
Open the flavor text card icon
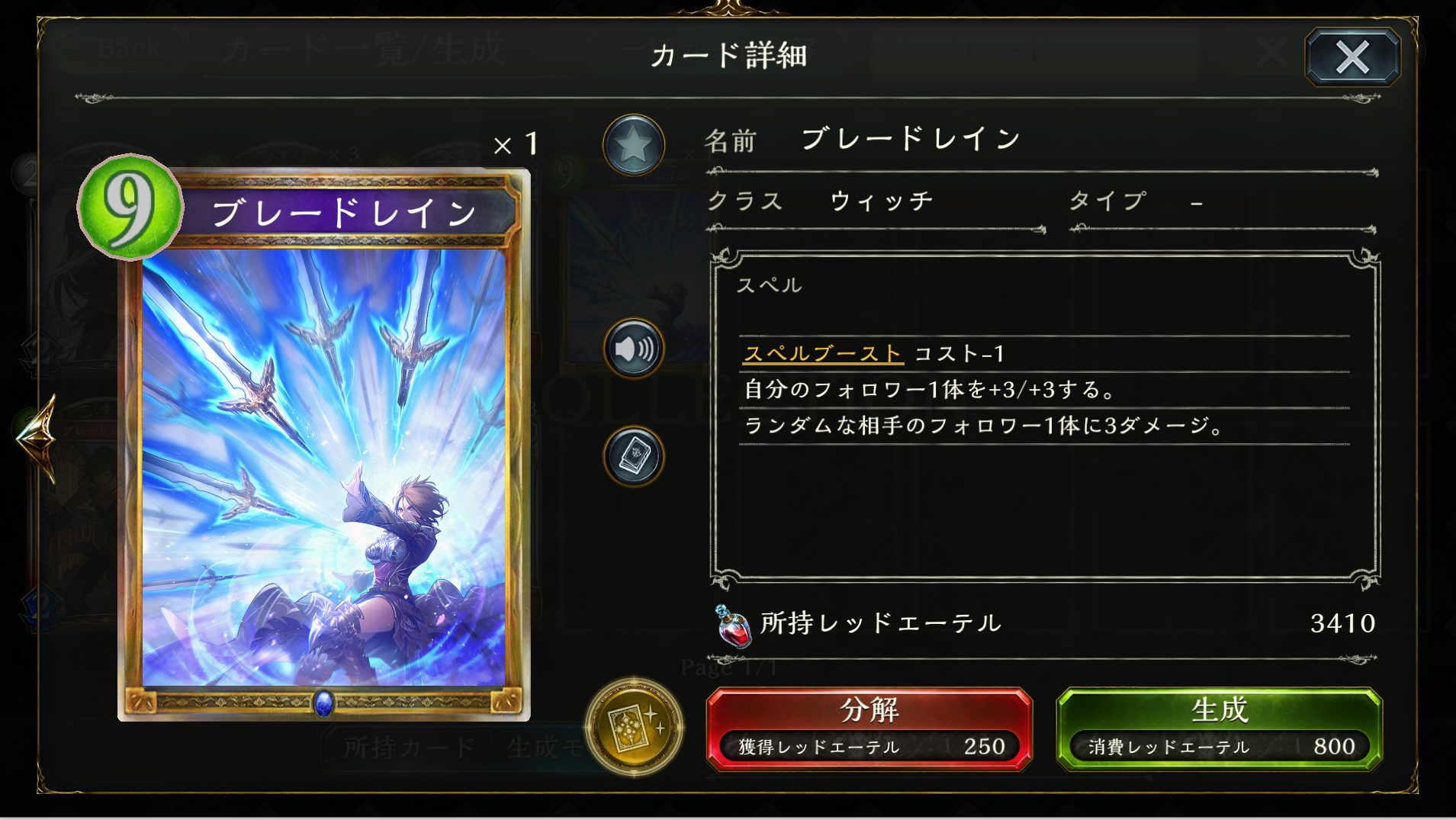pyautogui.click(x=634, y=456)
